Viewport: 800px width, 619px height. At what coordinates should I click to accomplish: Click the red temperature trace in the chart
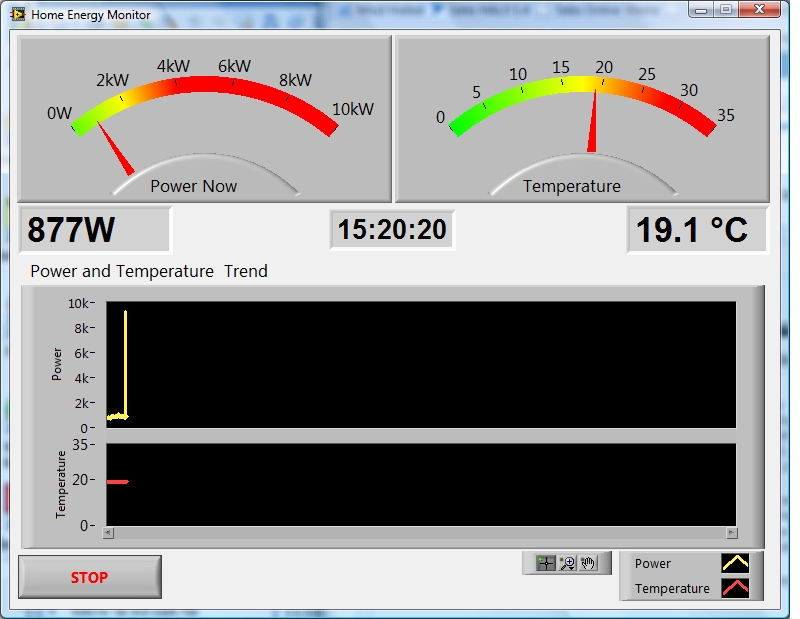pos(117,482)
